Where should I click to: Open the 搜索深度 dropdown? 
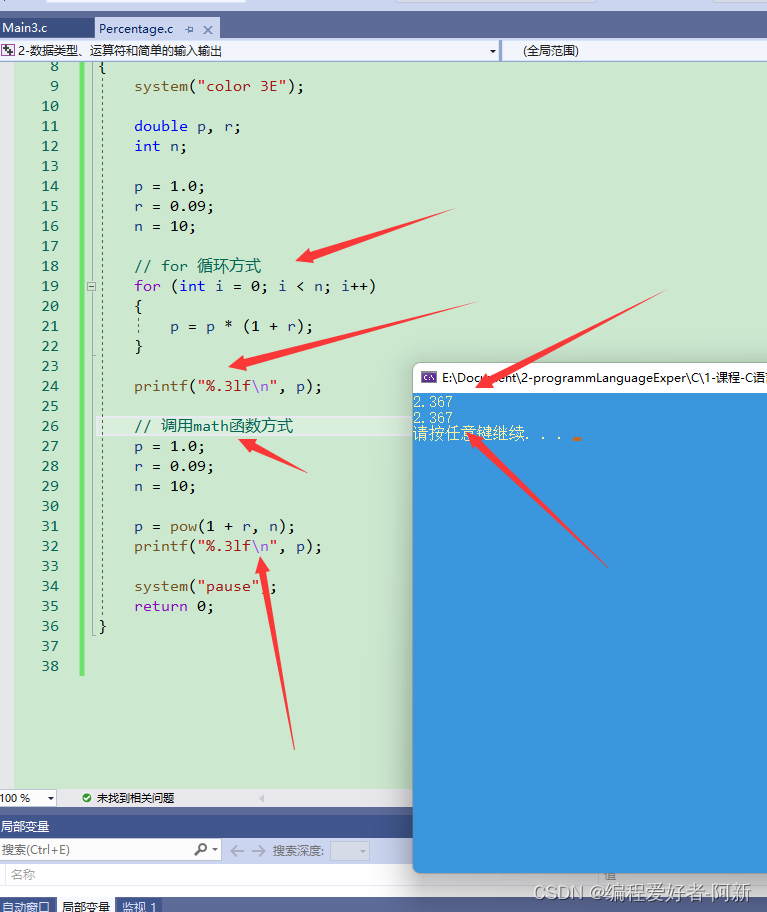pos(349,851)
